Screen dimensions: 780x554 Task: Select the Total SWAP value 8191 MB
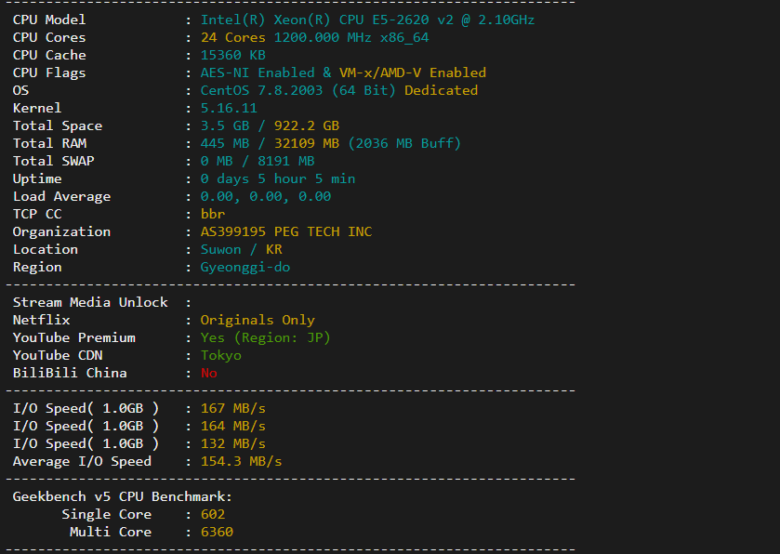(x=286, y=161)
